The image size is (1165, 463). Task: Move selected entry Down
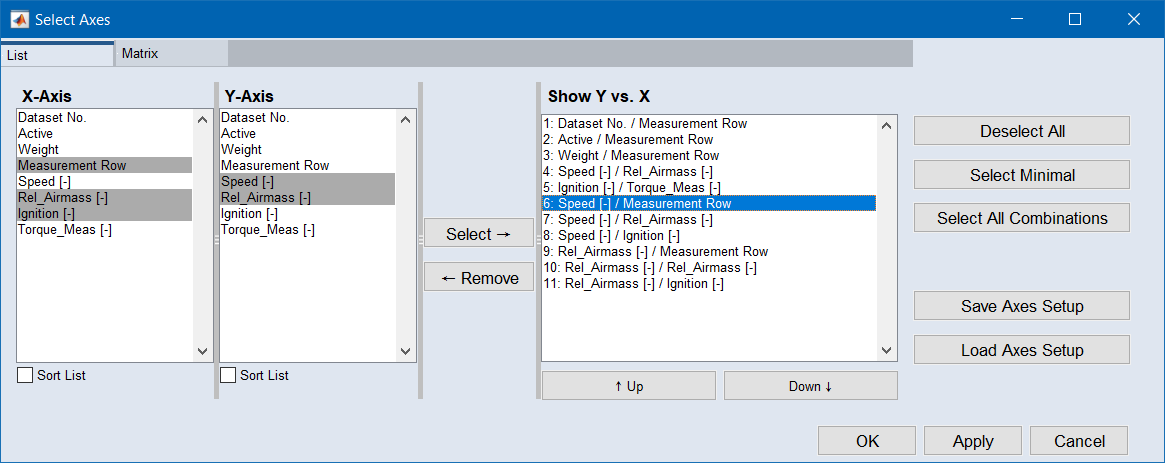(810, 386)
